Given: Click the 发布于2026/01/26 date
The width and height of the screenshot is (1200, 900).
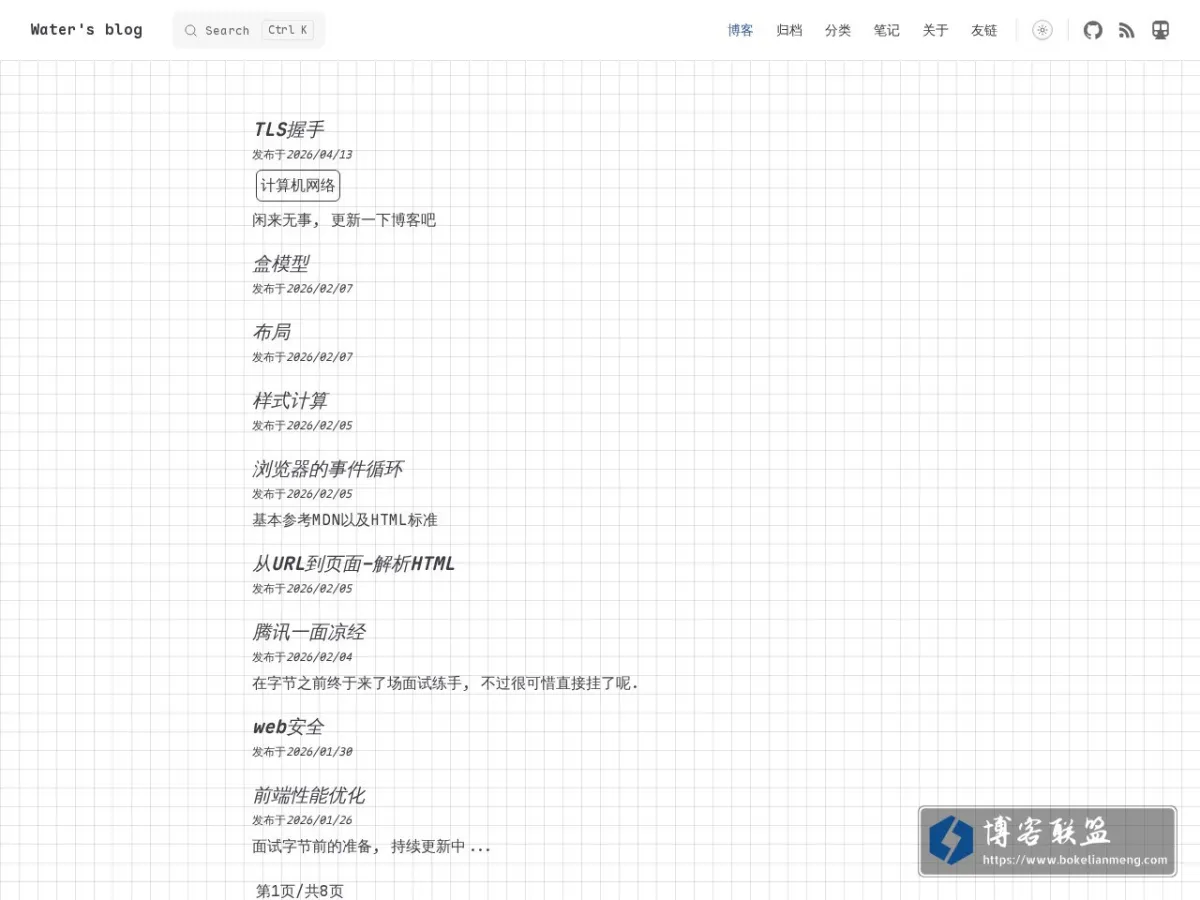Looking at the screenshot, I should click(302, 820).
